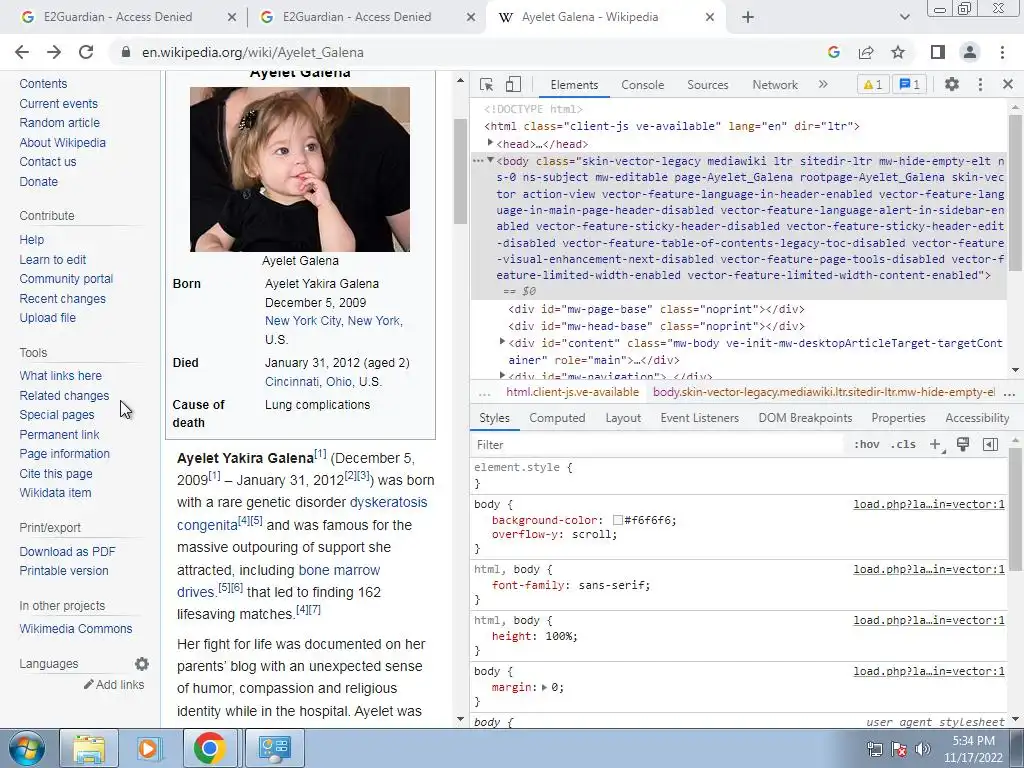Share this page icon
This screenshot has height=768, width=1024.
click(866, 52)
